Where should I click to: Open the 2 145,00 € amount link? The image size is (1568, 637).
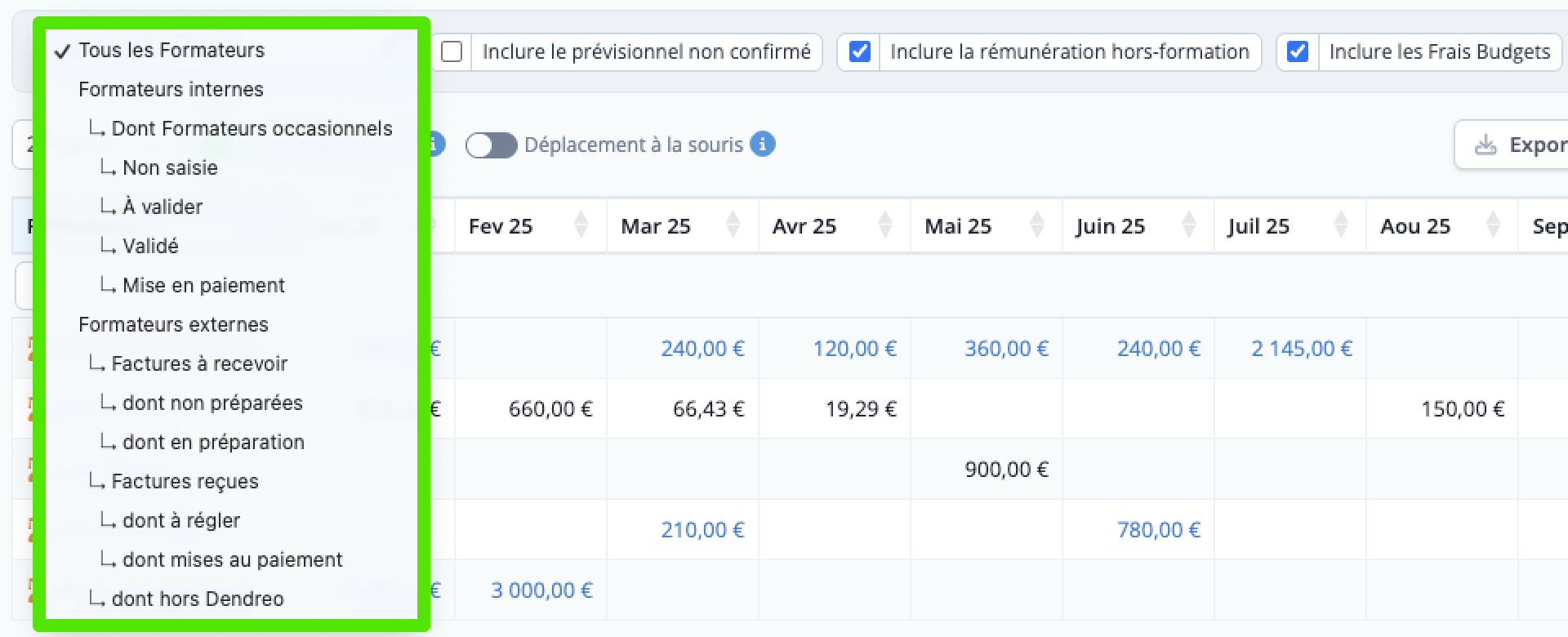click(1302, 349)
